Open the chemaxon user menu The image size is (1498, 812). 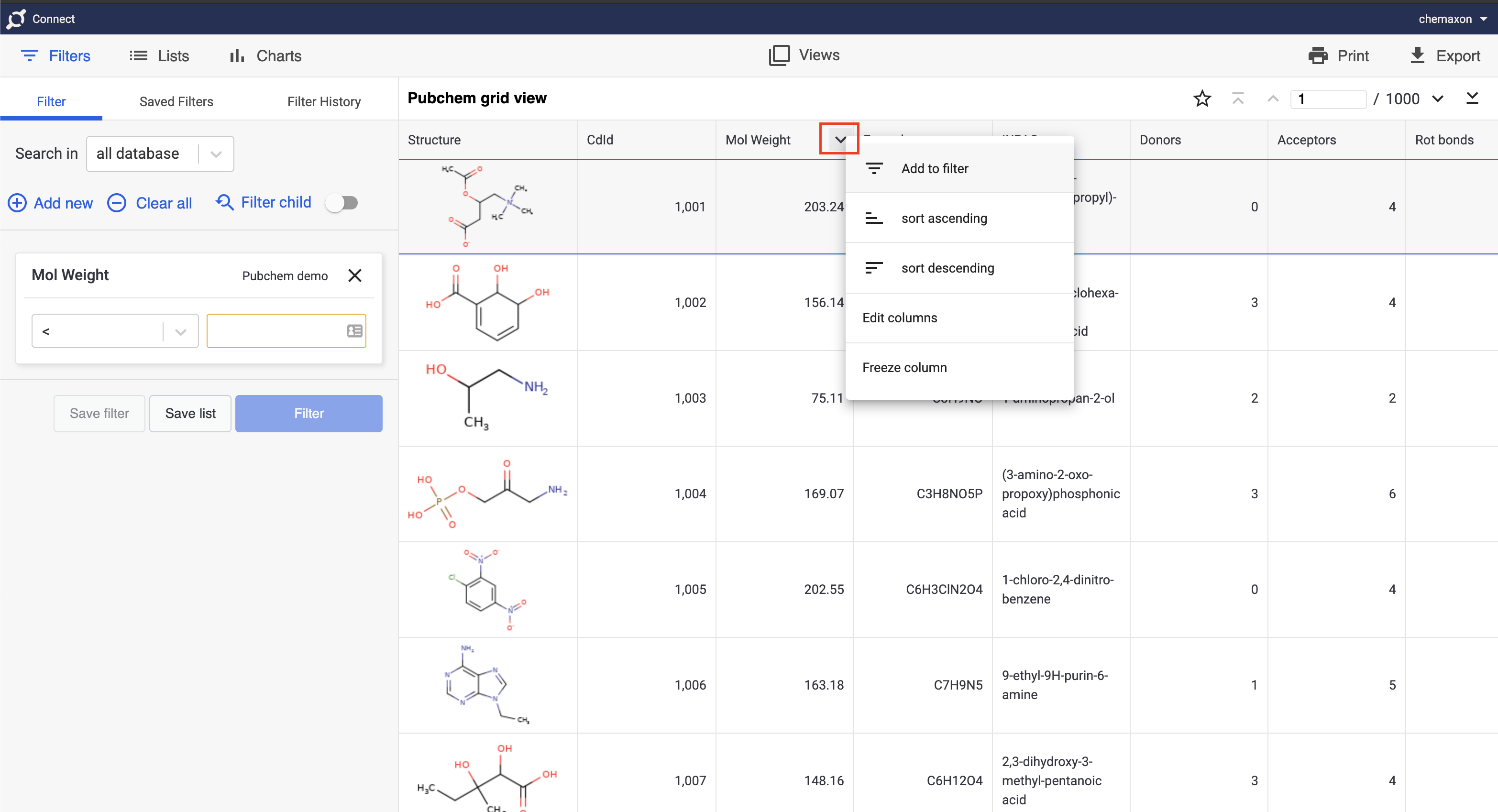pos(1452,19)
